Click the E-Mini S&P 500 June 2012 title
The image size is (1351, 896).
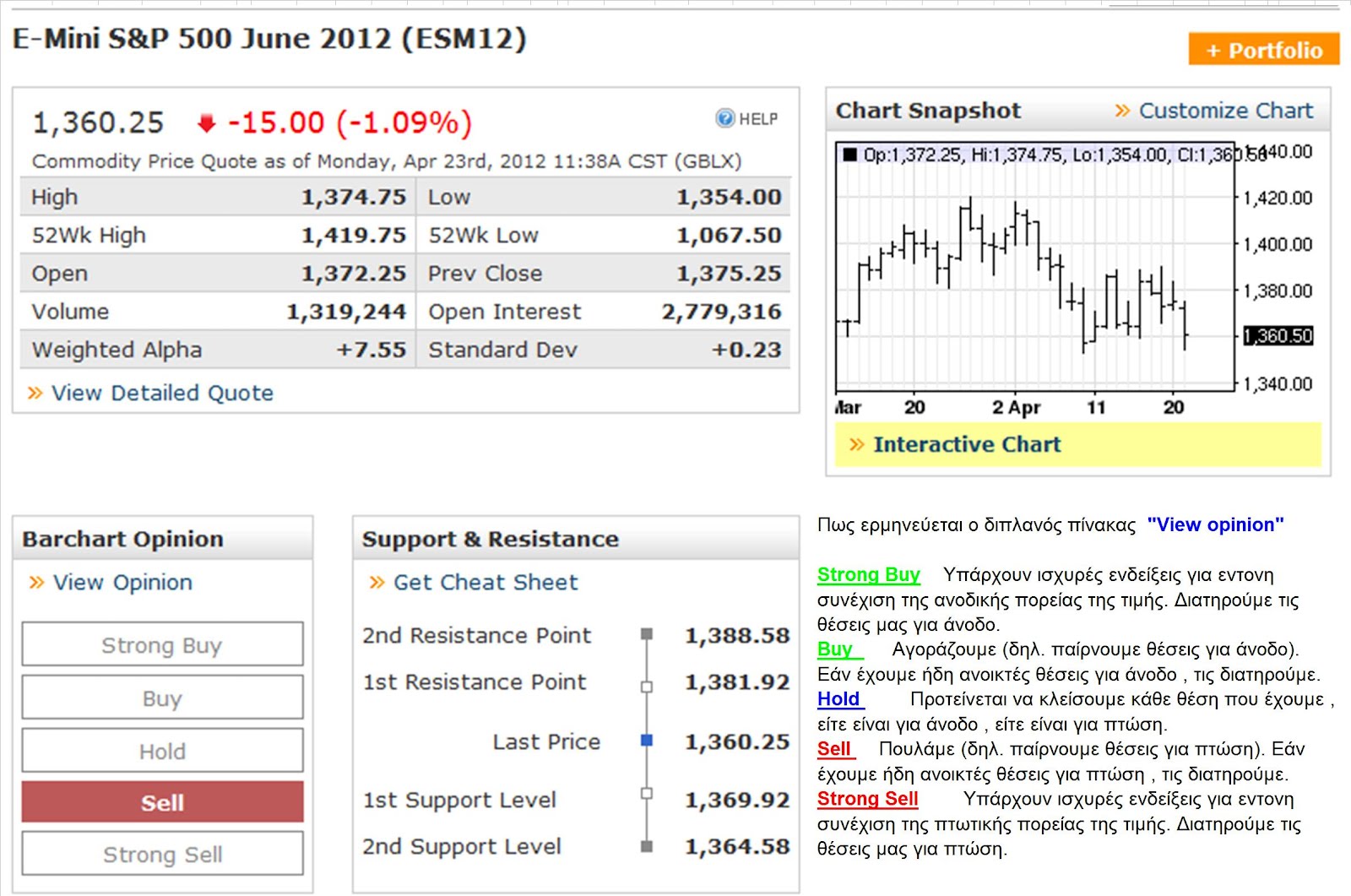point(269,39)
